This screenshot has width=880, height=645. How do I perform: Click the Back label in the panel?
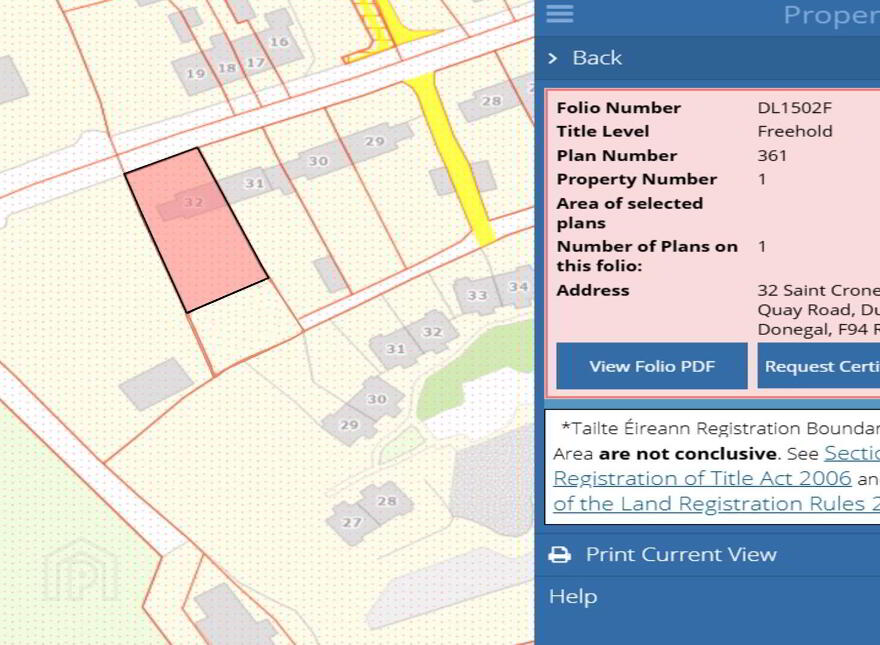[x=597, y=58]
